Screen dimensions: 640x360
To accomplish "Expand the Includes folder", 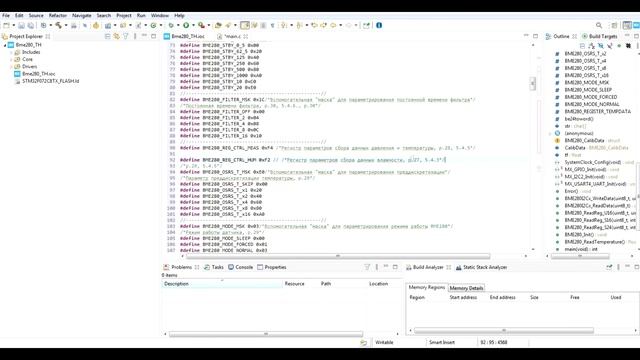I will [11, 52].
